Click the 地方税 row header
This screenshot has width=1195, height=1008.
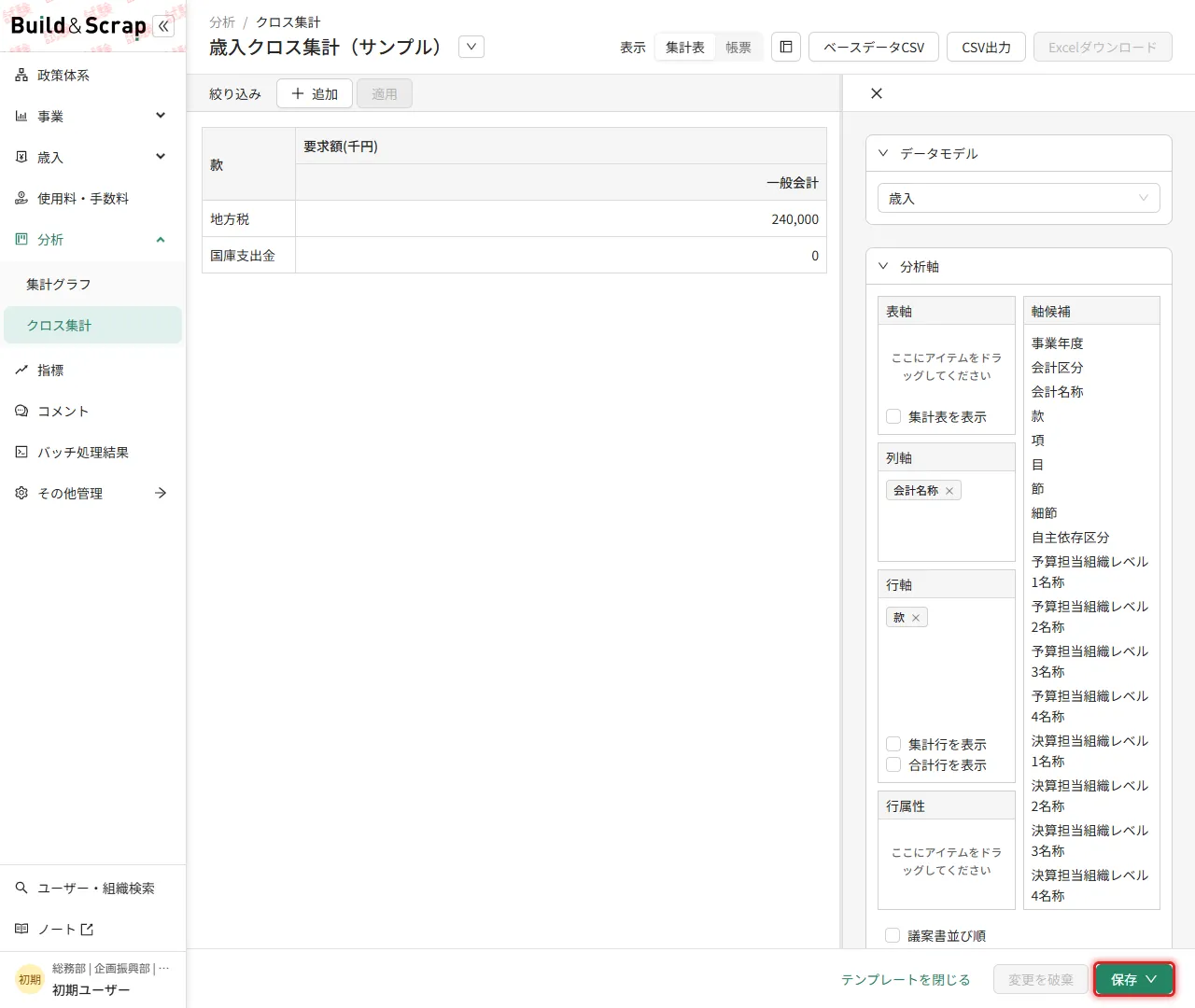click(x=248, y=219)
